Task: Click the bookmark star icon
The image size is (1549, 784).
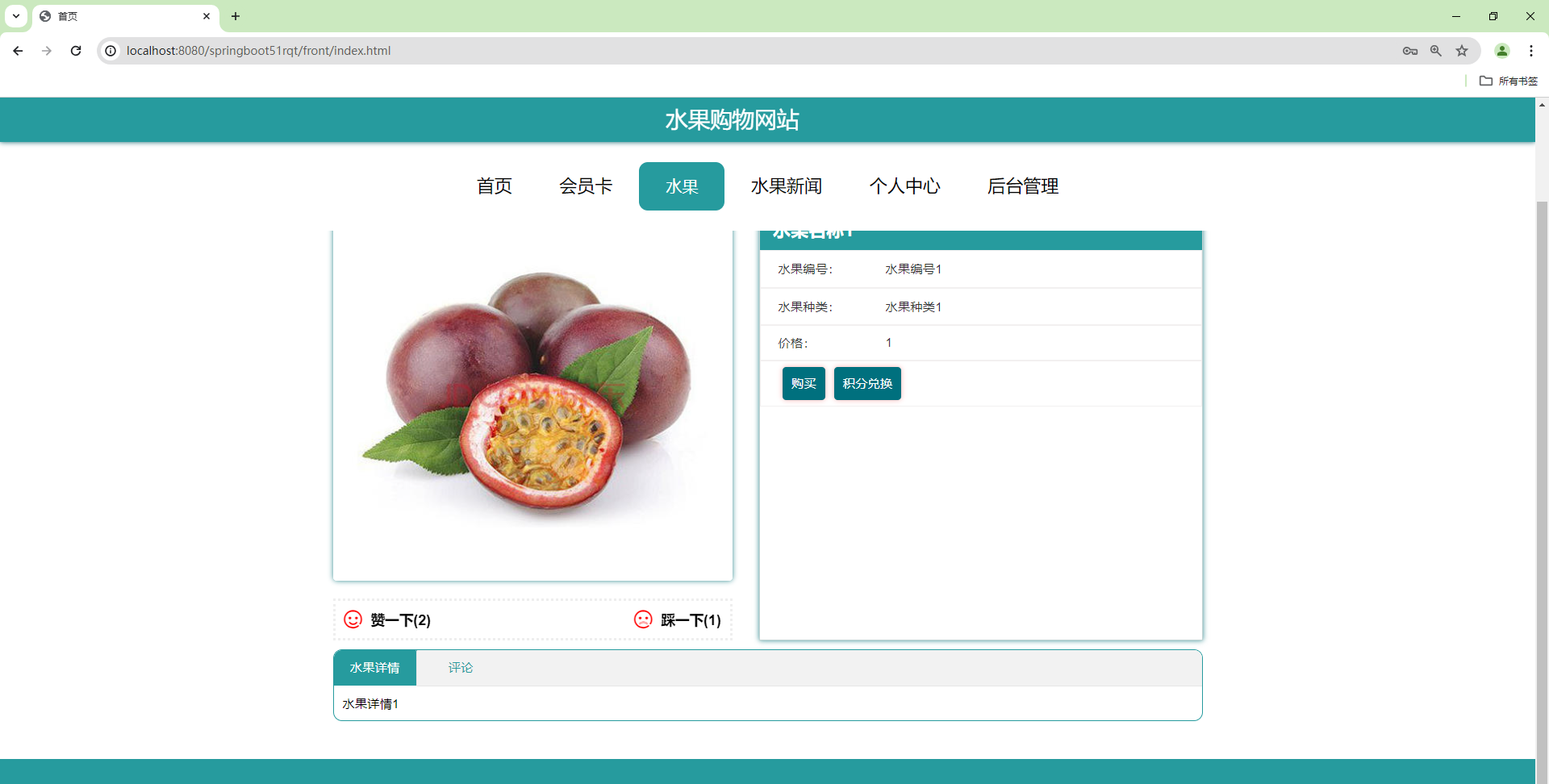Action: 1462,50
